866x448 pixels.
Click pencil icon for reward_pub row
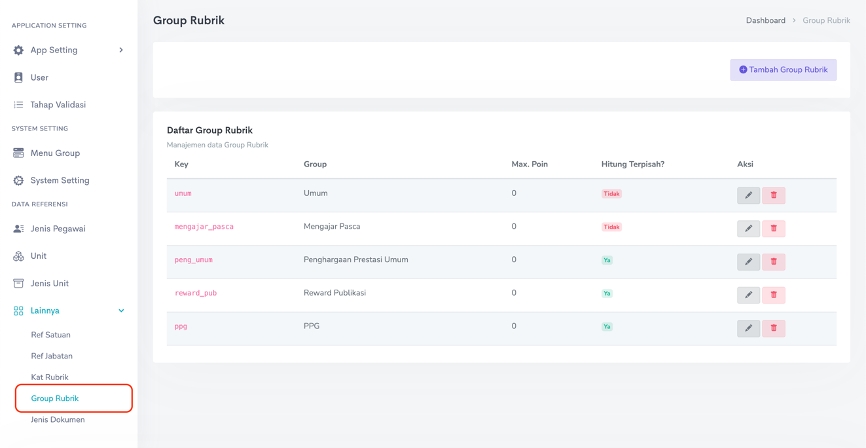748,295
